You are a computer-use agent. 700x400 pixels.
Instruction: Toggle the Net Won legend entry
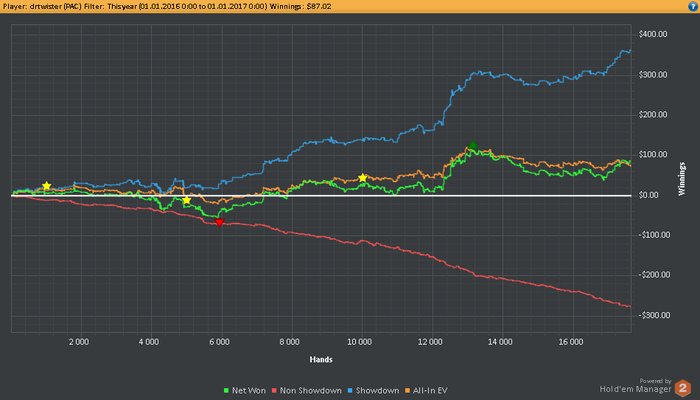(x=245, y=391)
